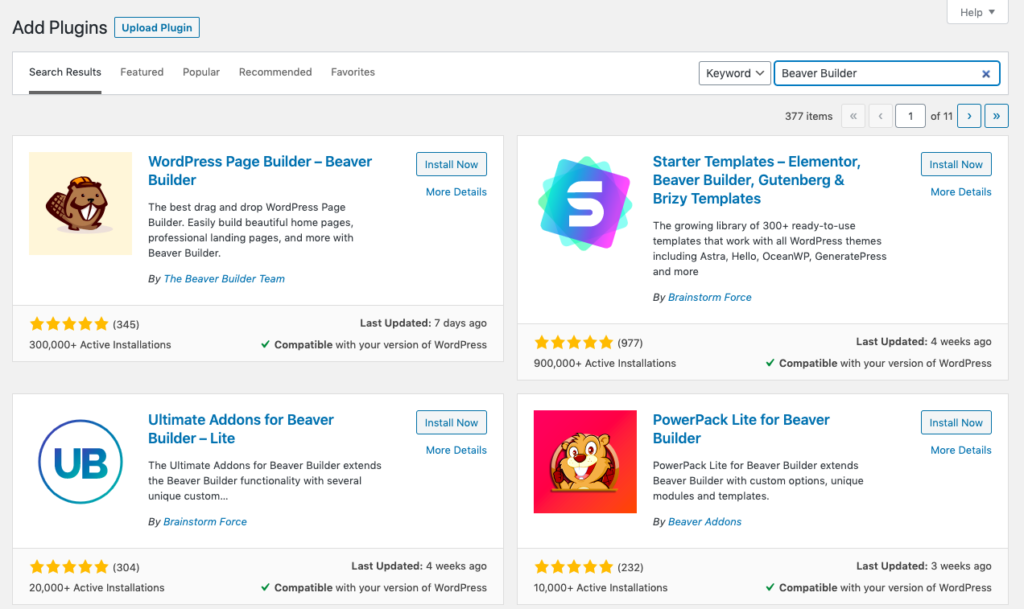Open The Beaver Builder Team author link
The height and width of the screenshot is (609, 1024).
click(x=224, y=279)
